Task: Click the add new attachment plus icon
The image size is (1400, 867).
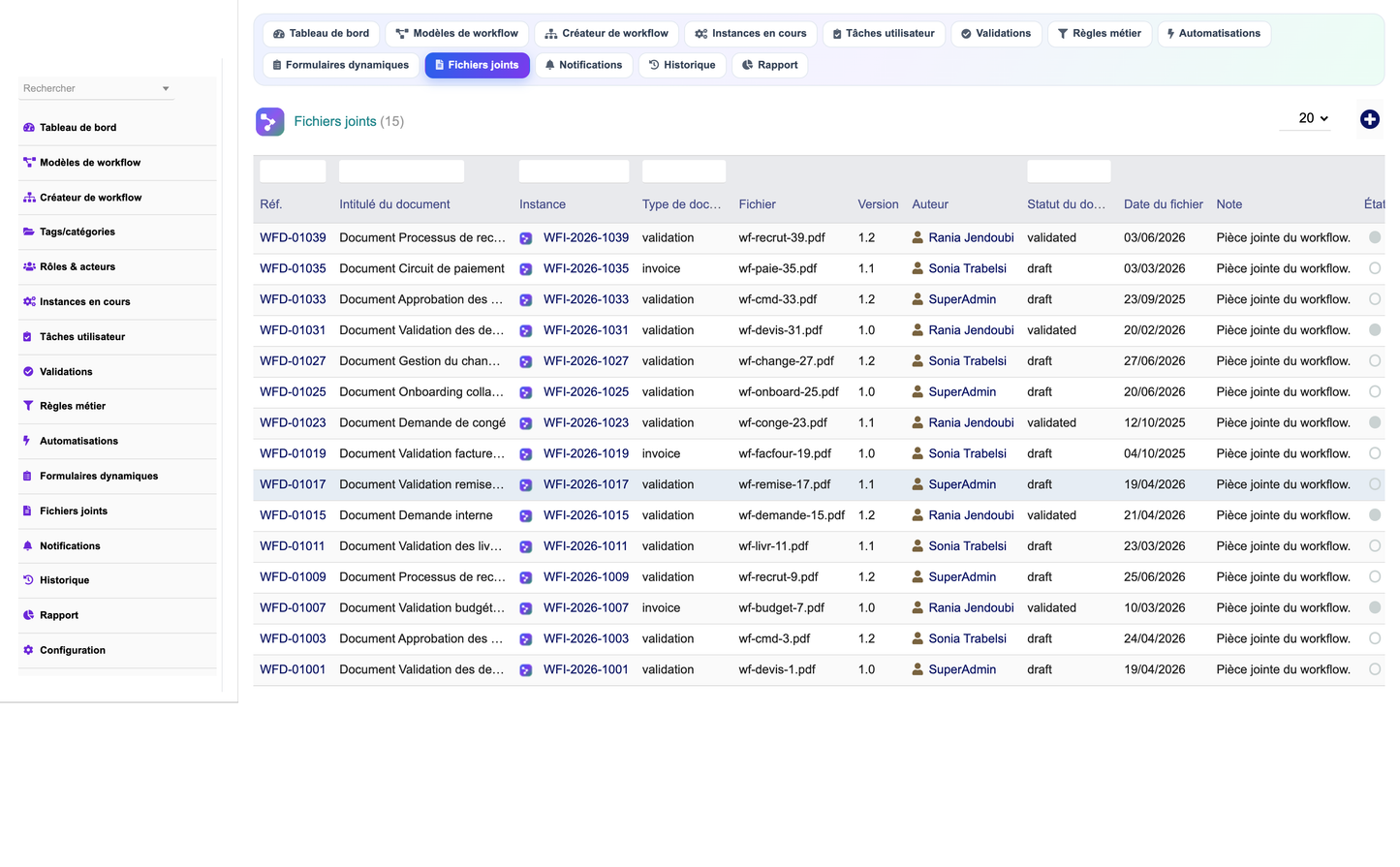Action: pyautogui.click(x=1369, y=119)
